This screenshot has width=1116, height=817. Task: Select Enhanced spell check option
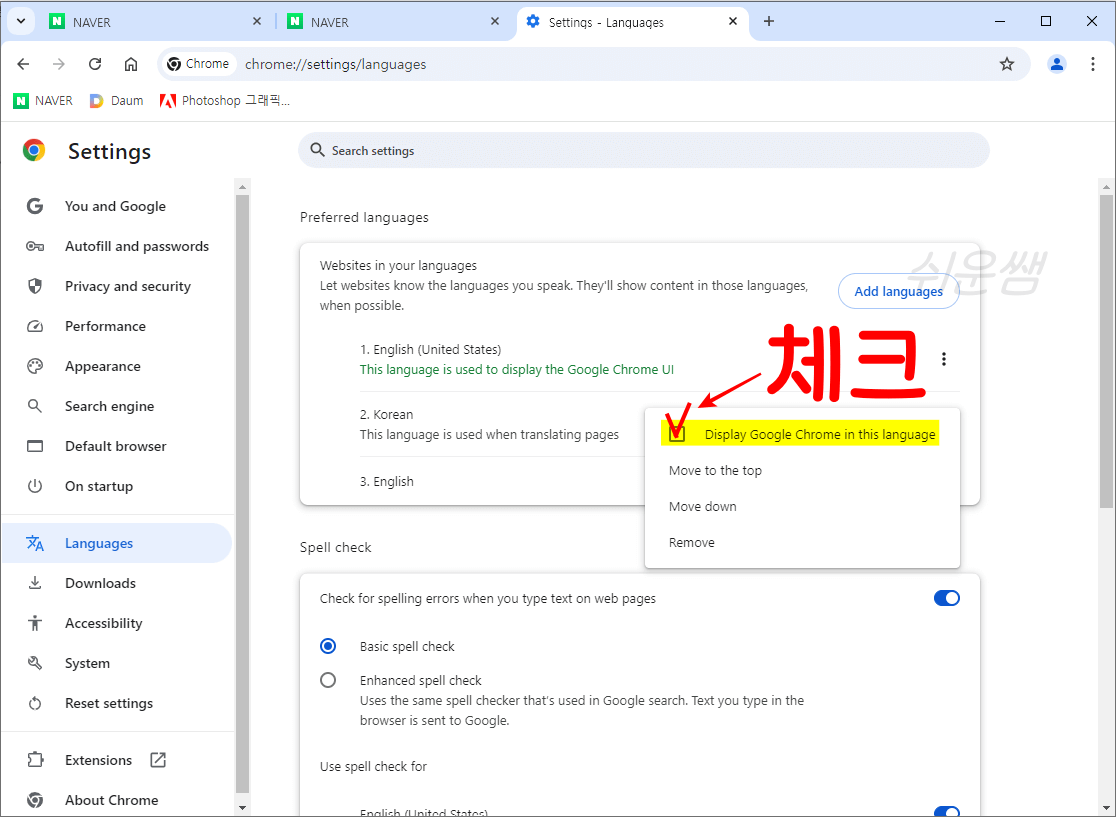328,680
